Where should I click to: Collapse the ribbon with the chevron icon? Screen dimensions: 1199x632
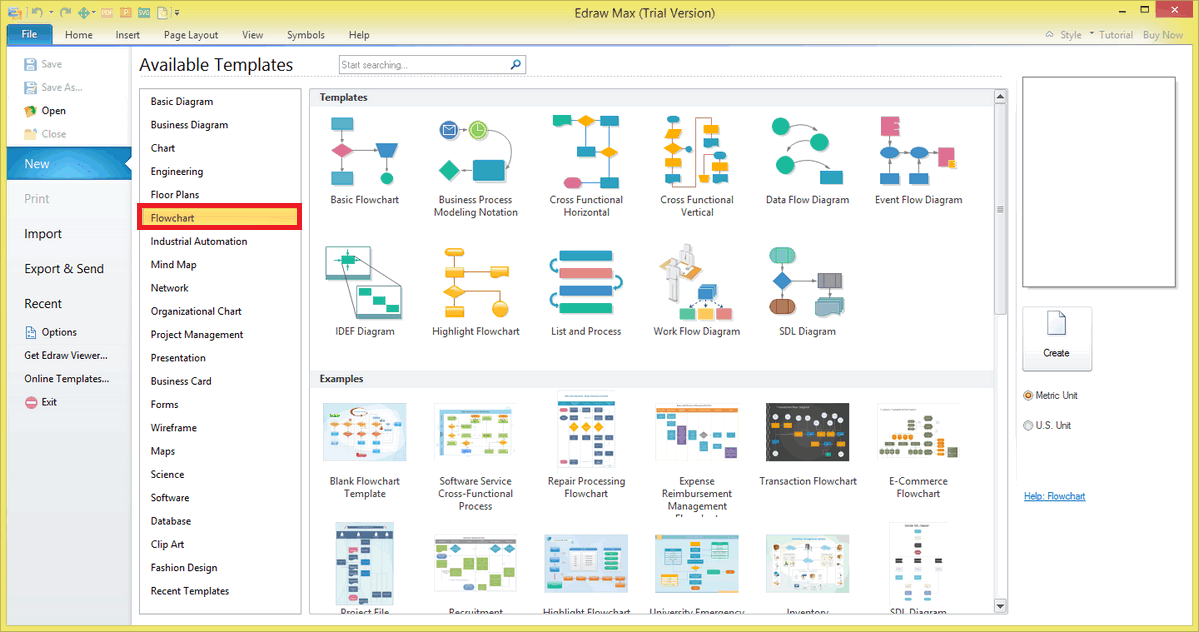[1049, 34]
